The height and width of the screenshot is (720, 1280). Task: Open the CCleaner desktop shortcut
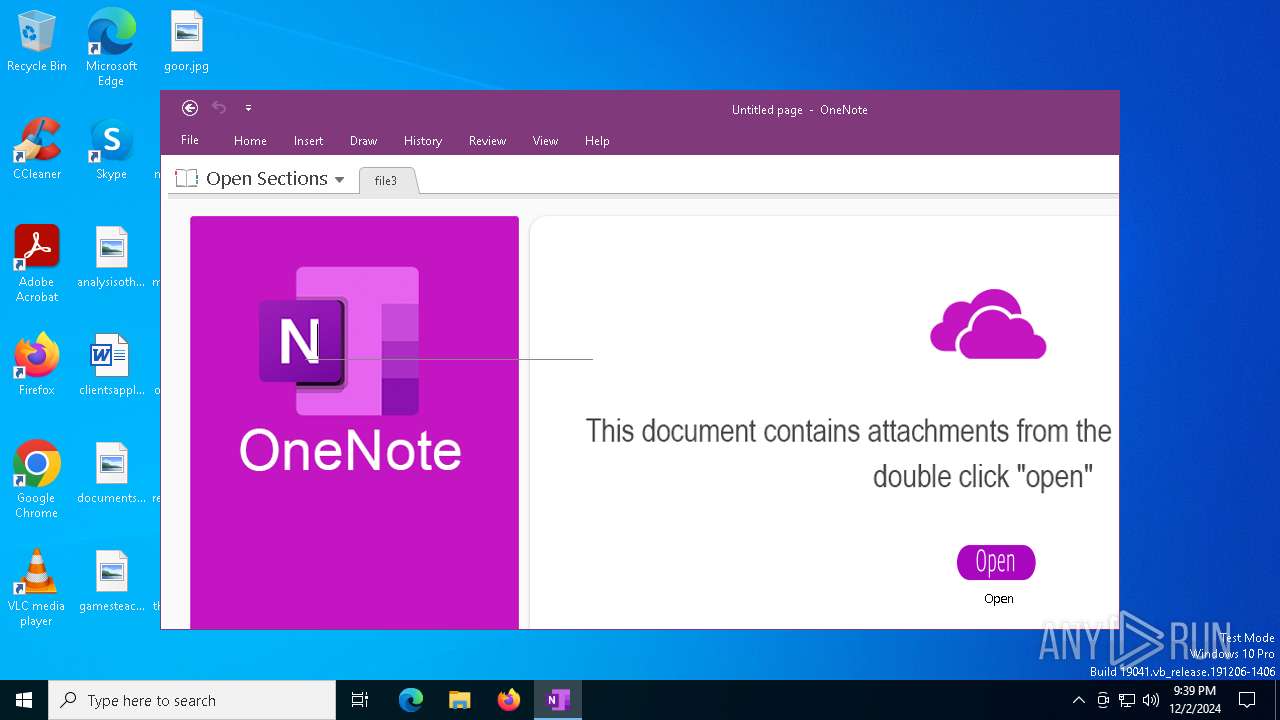[37, 149]
